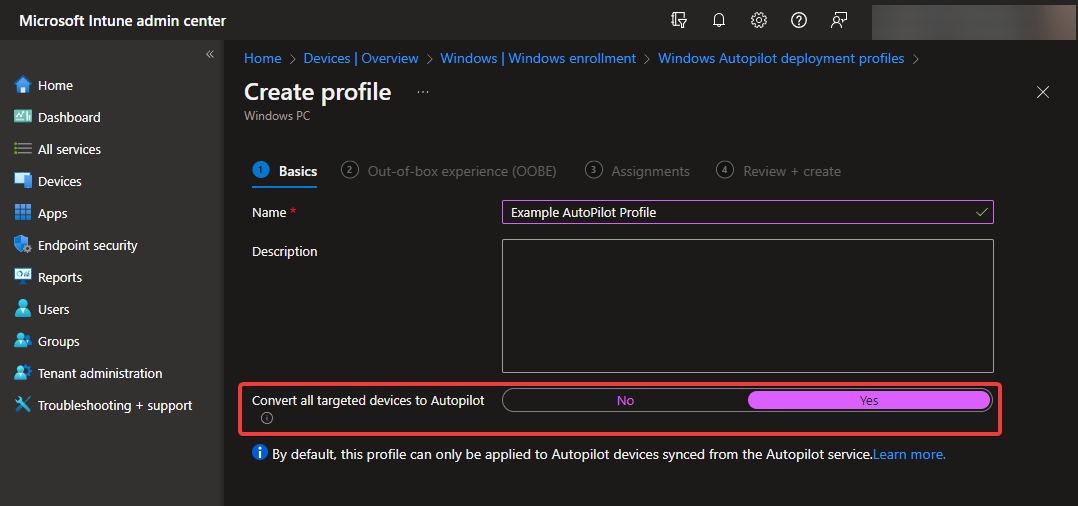
Task: Click the Devices monitor icon in sidebar
Action: (23, 181)
